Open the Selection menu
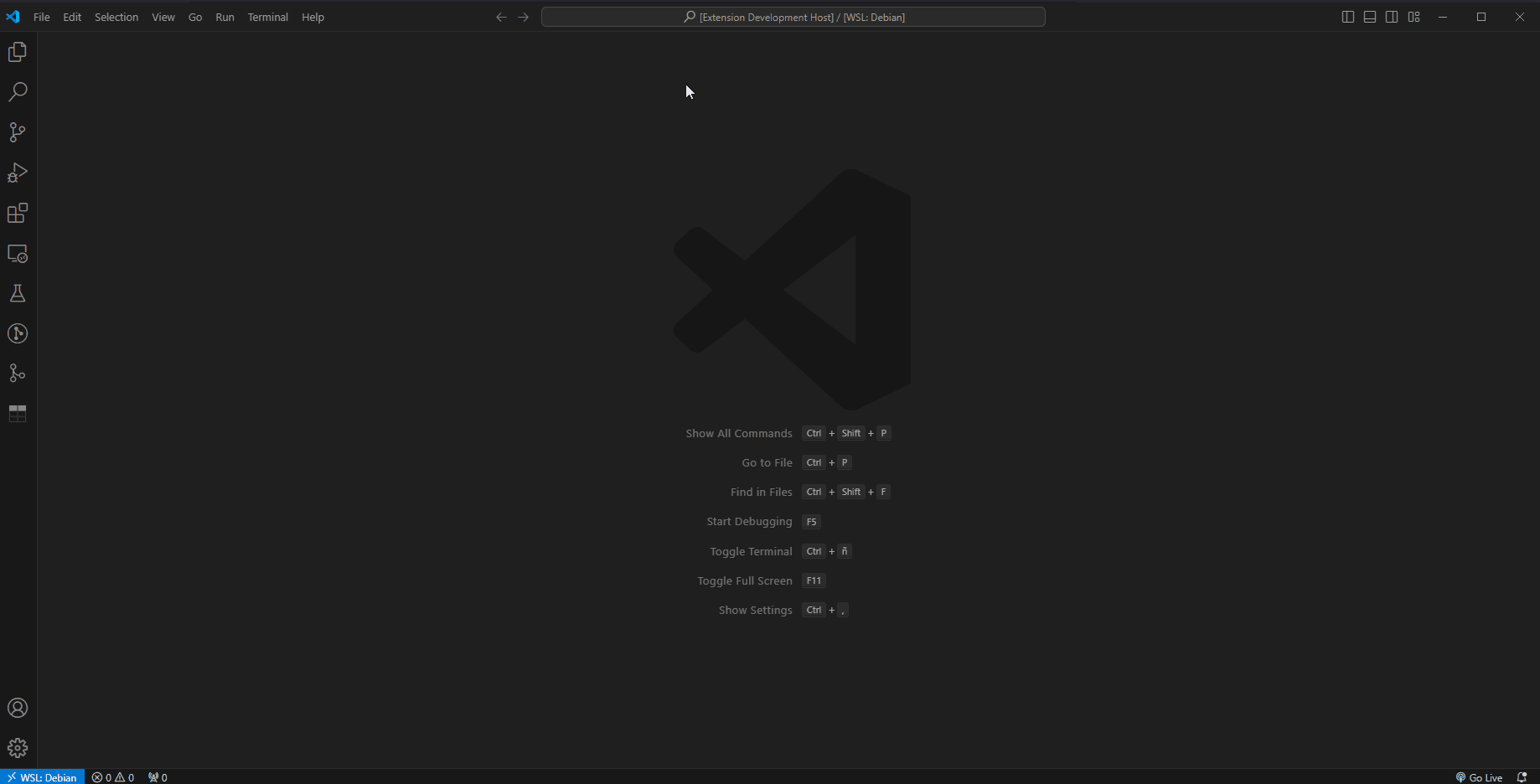This screenshot has width=1540, height=784. coord(116,17)
